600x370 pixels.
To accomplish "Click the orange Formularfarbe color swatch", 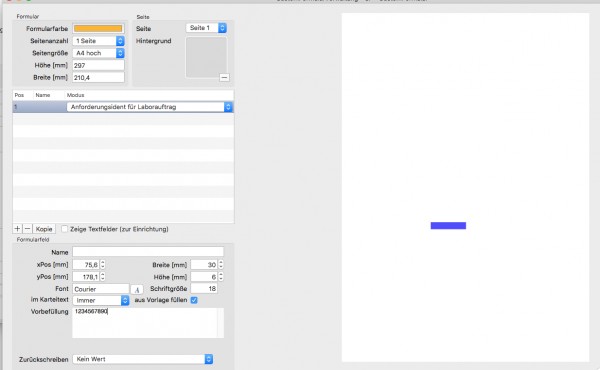I will pyautogui.click(x=98, y=29).
